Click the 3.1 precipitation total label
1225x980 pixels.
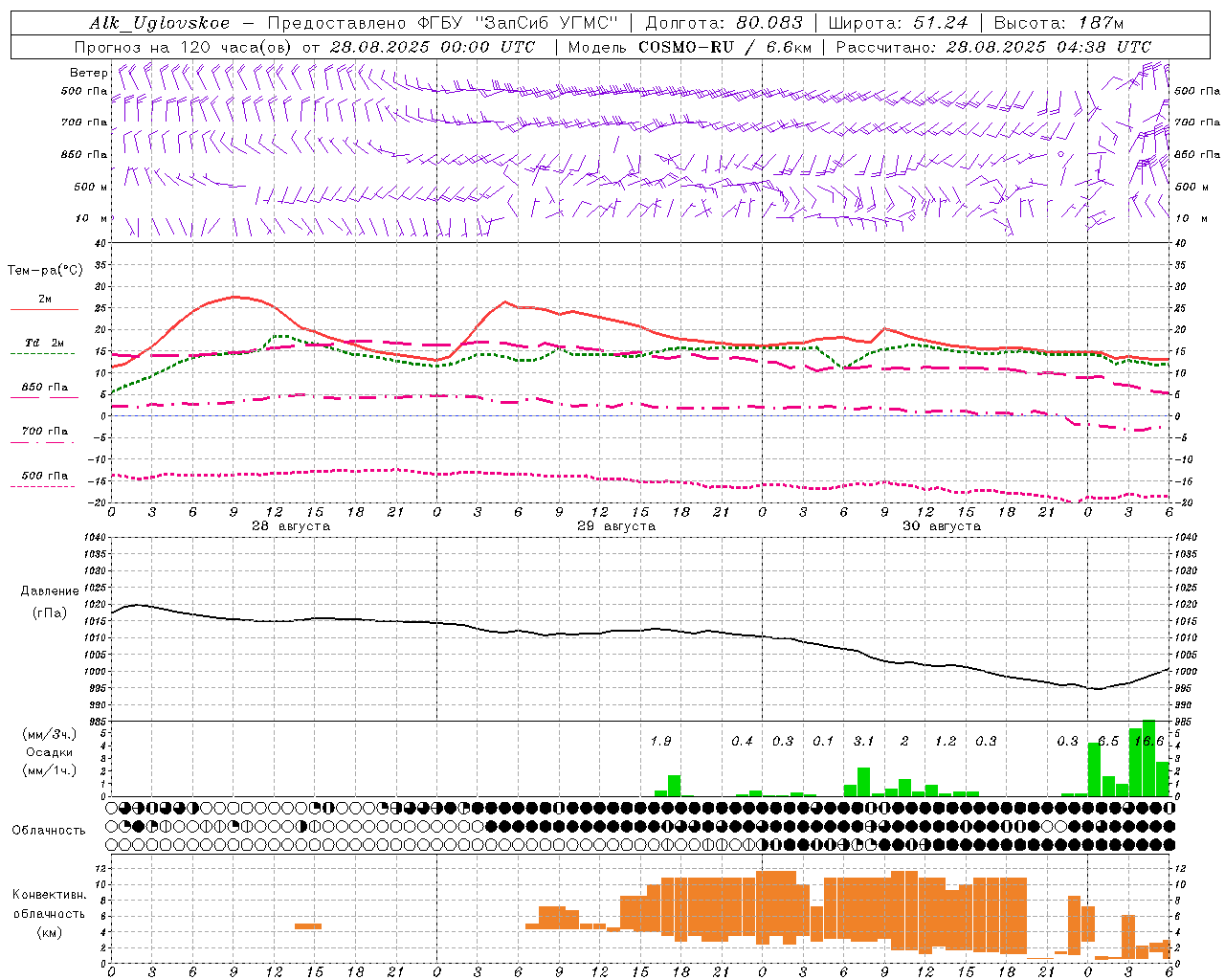pos(863,741)
